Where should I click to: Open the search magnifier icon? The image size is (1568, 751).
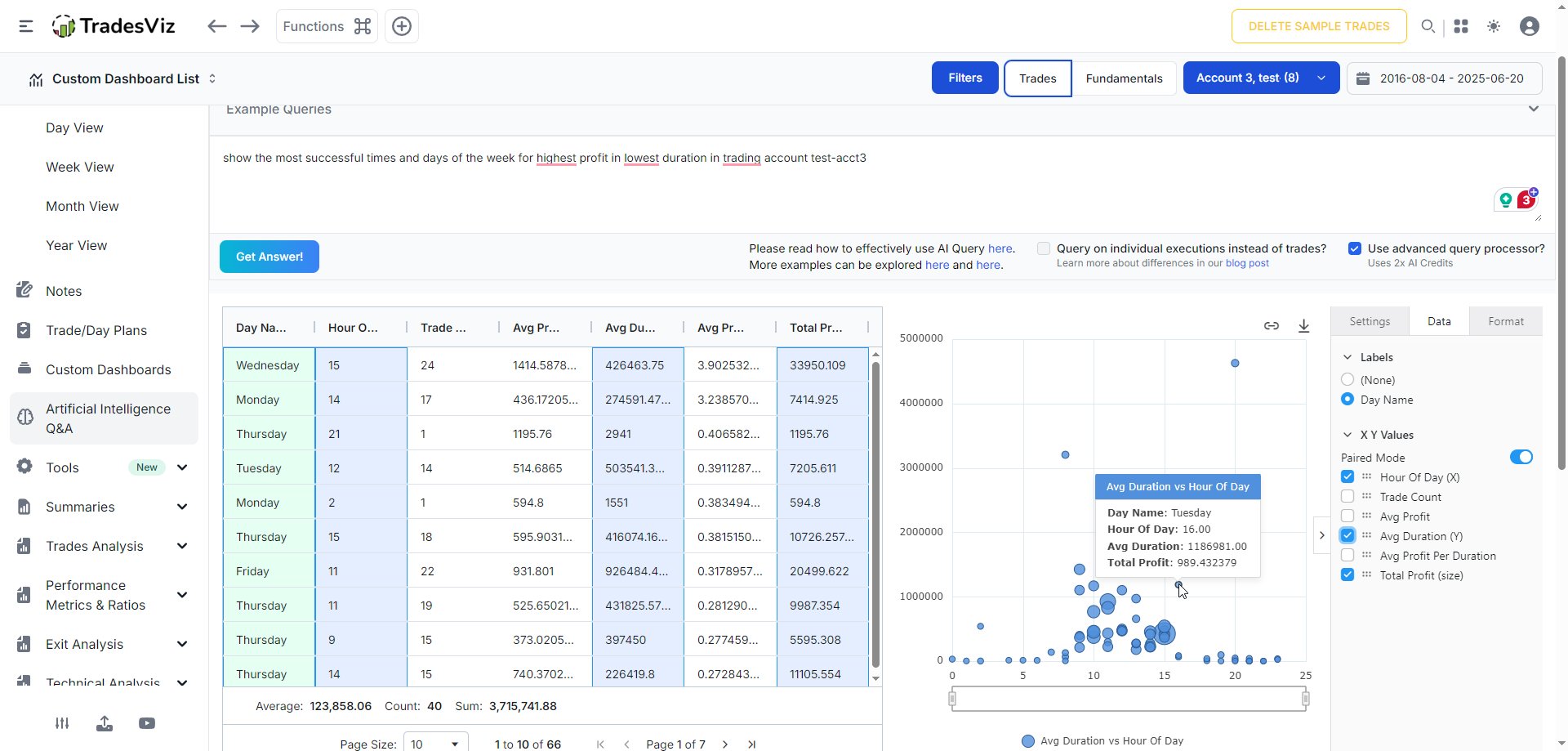1428,26
